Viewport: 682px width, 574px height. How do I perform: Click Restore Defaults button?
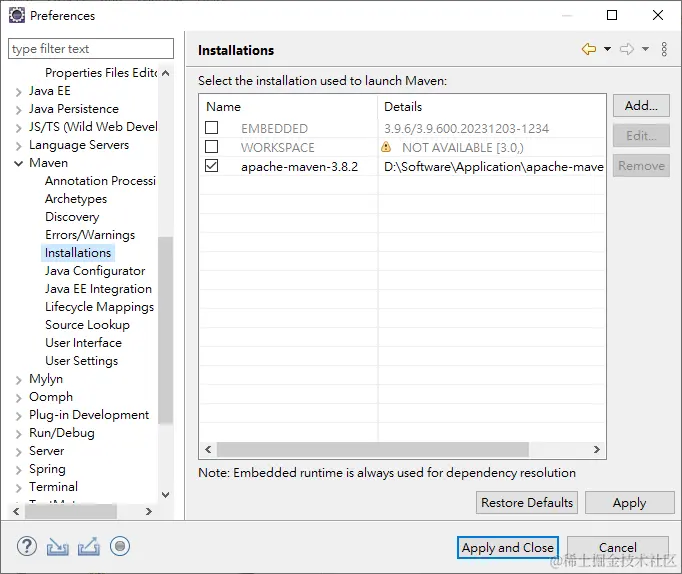tap(527, 503)
